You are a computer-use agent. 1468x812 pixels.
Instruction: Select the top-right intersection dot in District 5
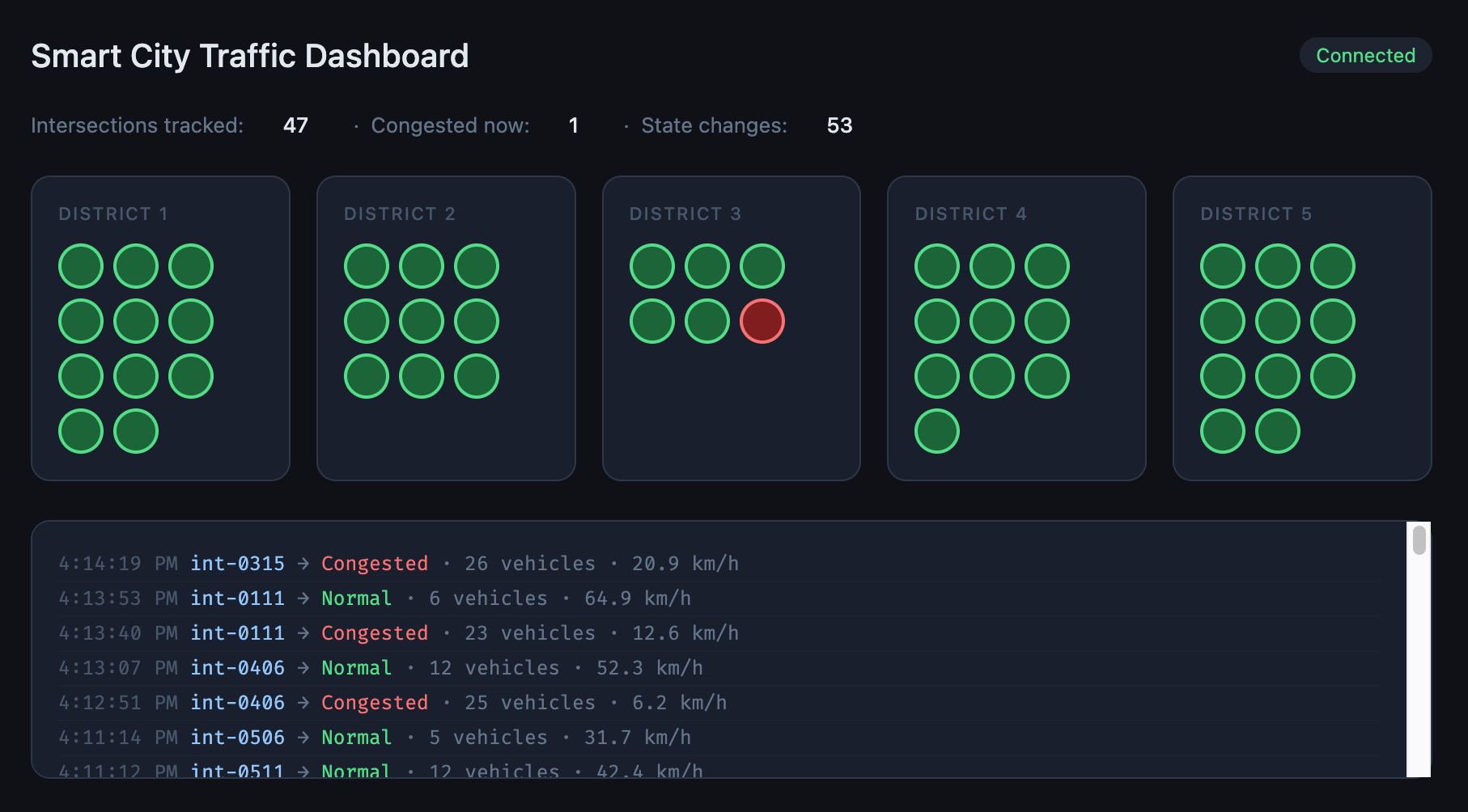[x=1333, y=266]
